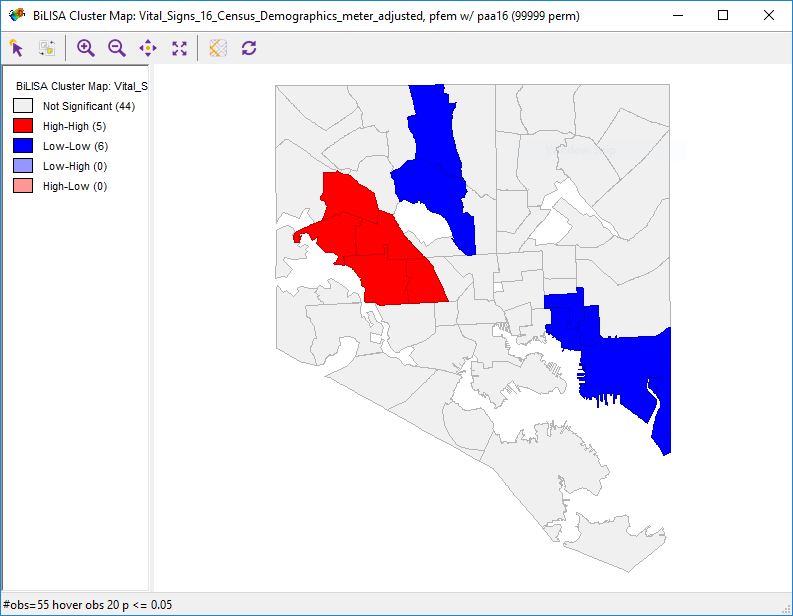Select the 'High-High (5)' legend label
Image resolution: width=793 pixels, height=616 pixels.
tap(74, 126)
